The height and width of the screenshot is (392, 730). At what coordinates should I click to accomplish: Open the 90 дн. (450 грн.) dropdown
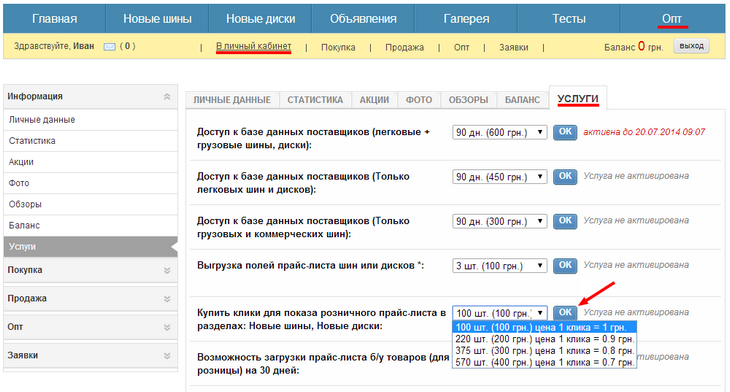[500, 177]
